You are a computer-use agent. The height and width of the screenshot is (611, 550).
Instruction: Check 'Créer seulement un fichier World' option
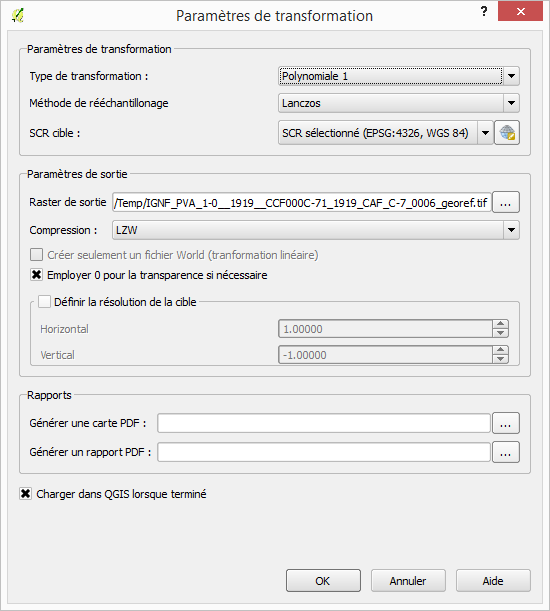37,255
